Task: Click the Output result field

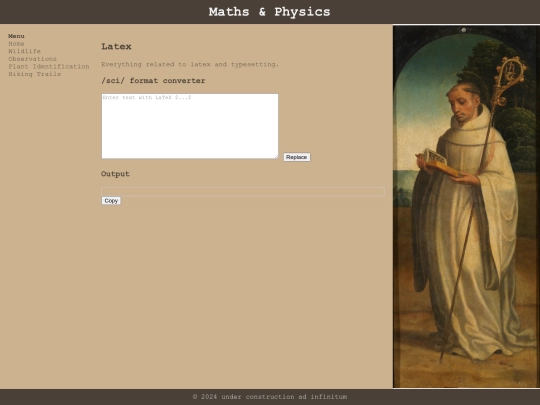Action: pos(243,191)
